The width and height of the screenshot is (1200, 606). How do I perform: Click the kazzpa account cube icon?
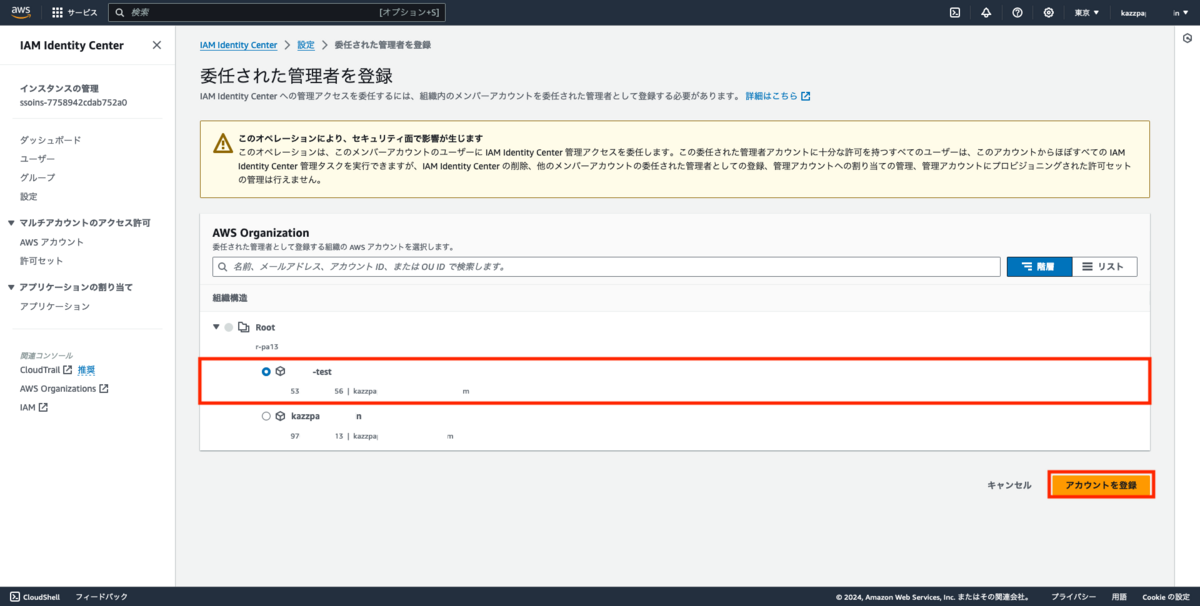pyautogui.click(x=281, y=415)
